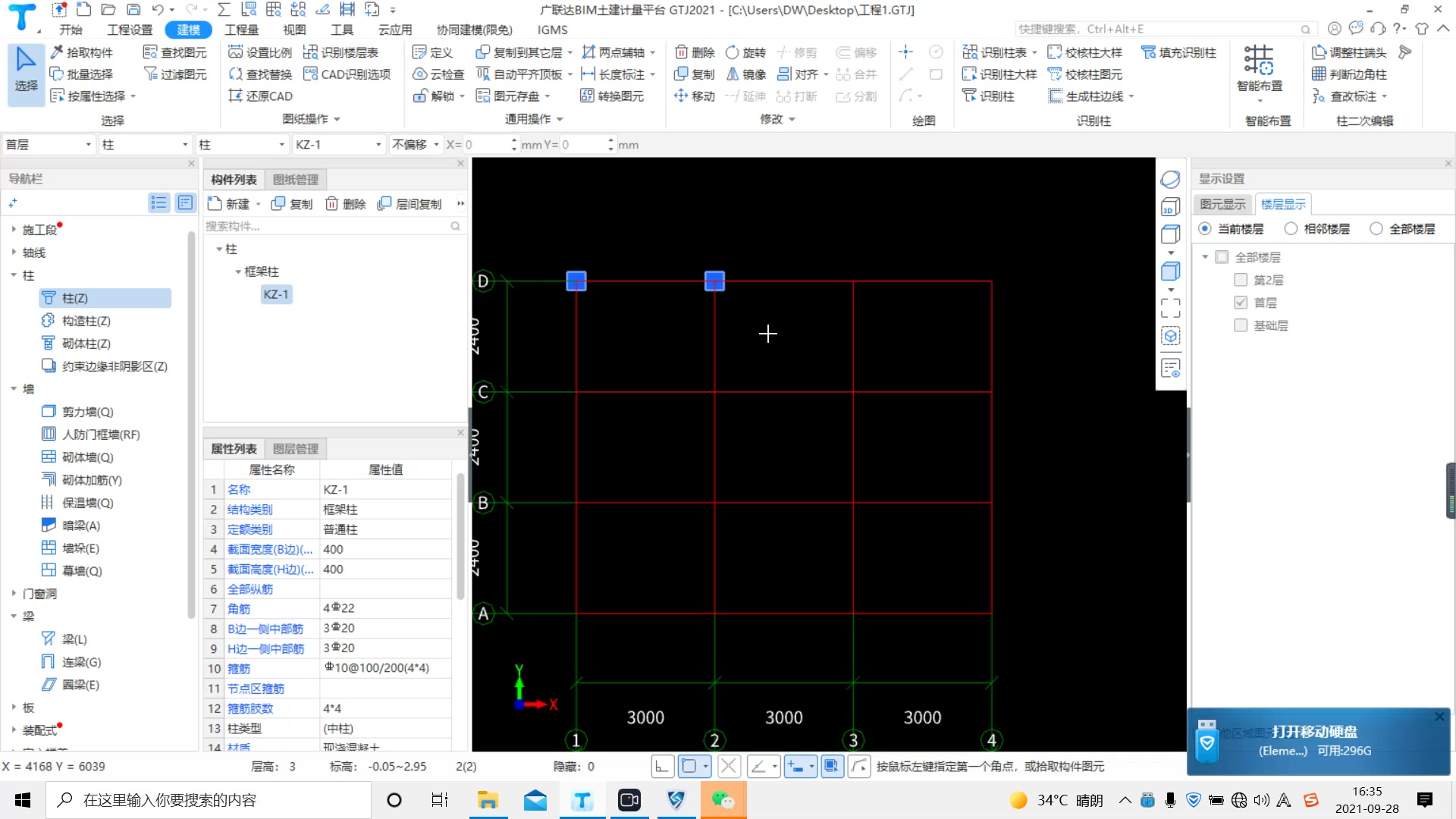Collapse the 框架柱 tree node

click(237, 271)
